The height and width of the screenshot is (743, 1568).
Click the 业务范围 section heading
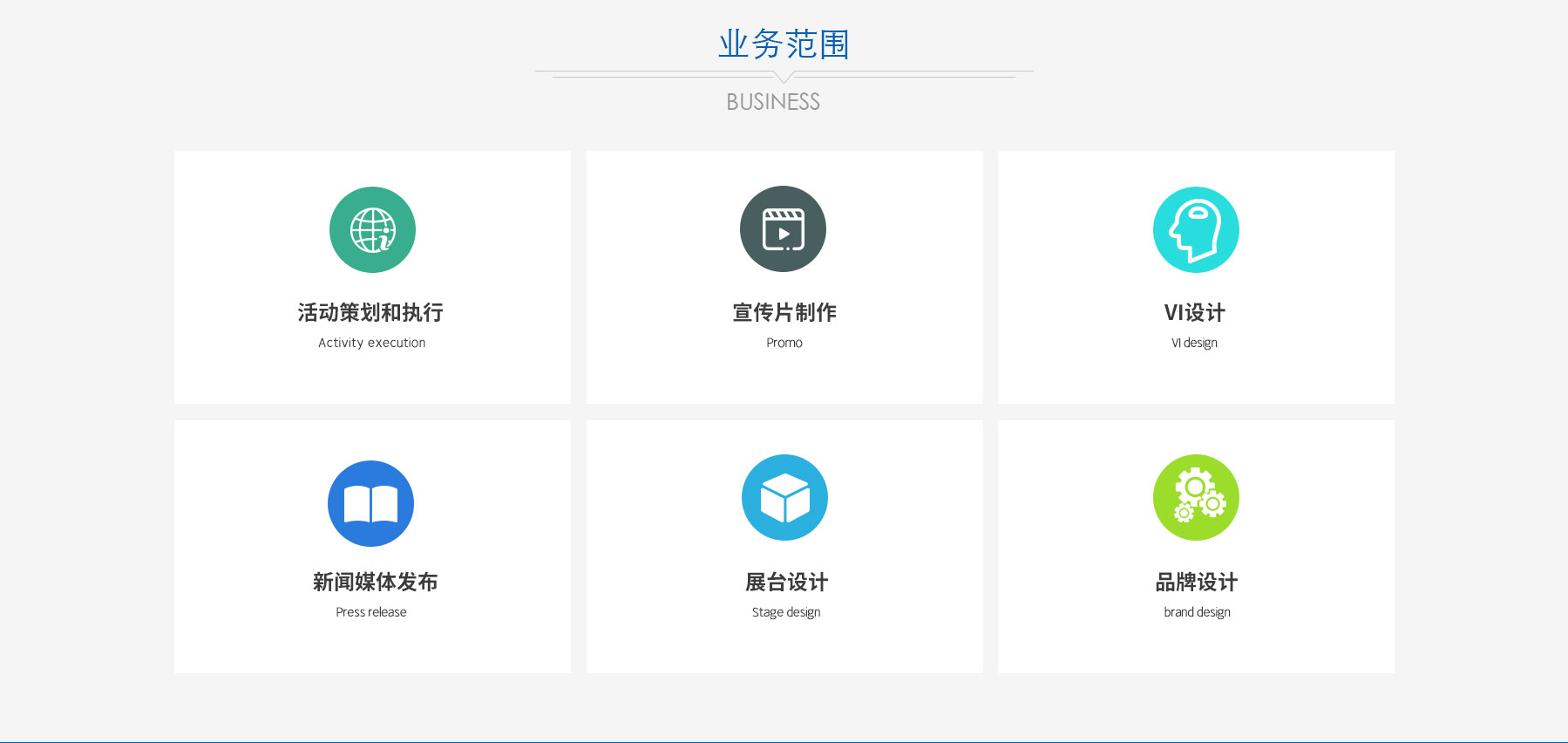tap(784, 44)
